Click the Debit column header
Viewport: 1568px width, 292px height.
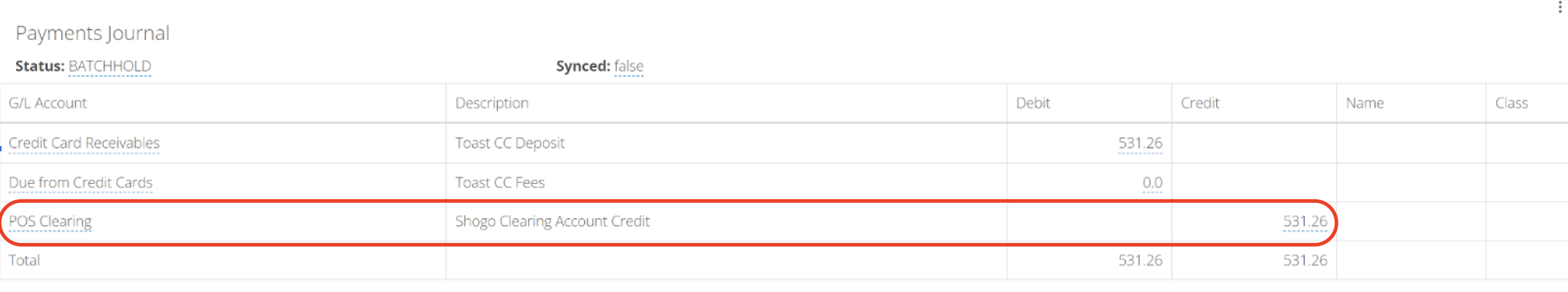tap(1034, 103)
